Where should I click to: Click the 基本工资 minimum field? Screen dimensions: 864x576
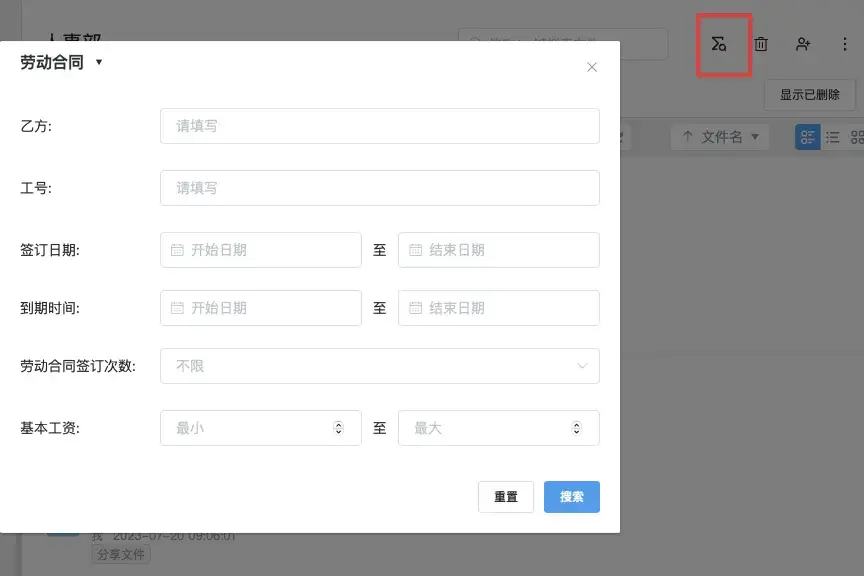click(261, 428)
